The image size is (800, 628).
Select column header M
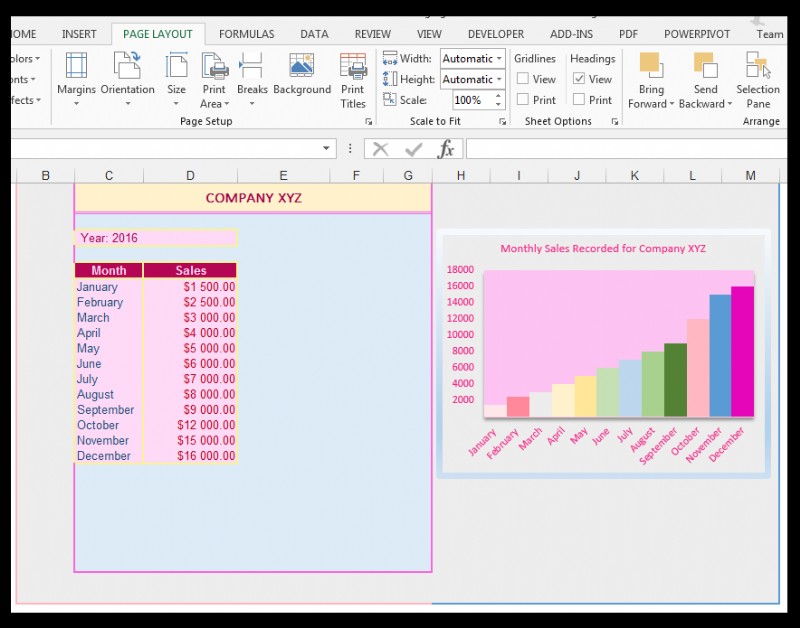tap(750, 174)
